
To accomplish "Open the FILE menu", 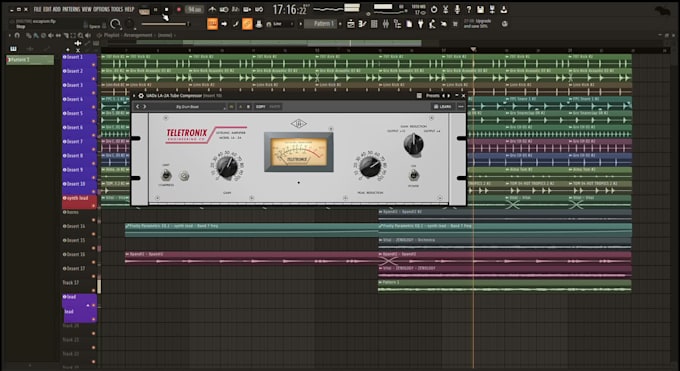I will [37, 9].
